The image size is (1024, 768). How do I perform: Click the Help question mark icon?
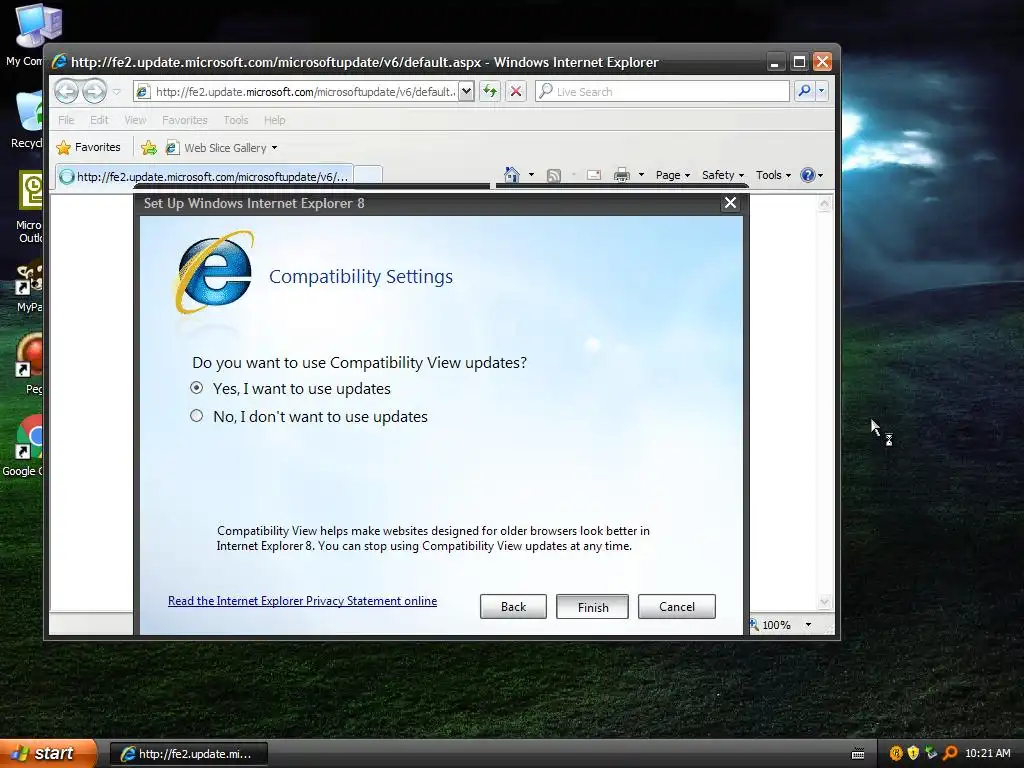pos(808,175)
